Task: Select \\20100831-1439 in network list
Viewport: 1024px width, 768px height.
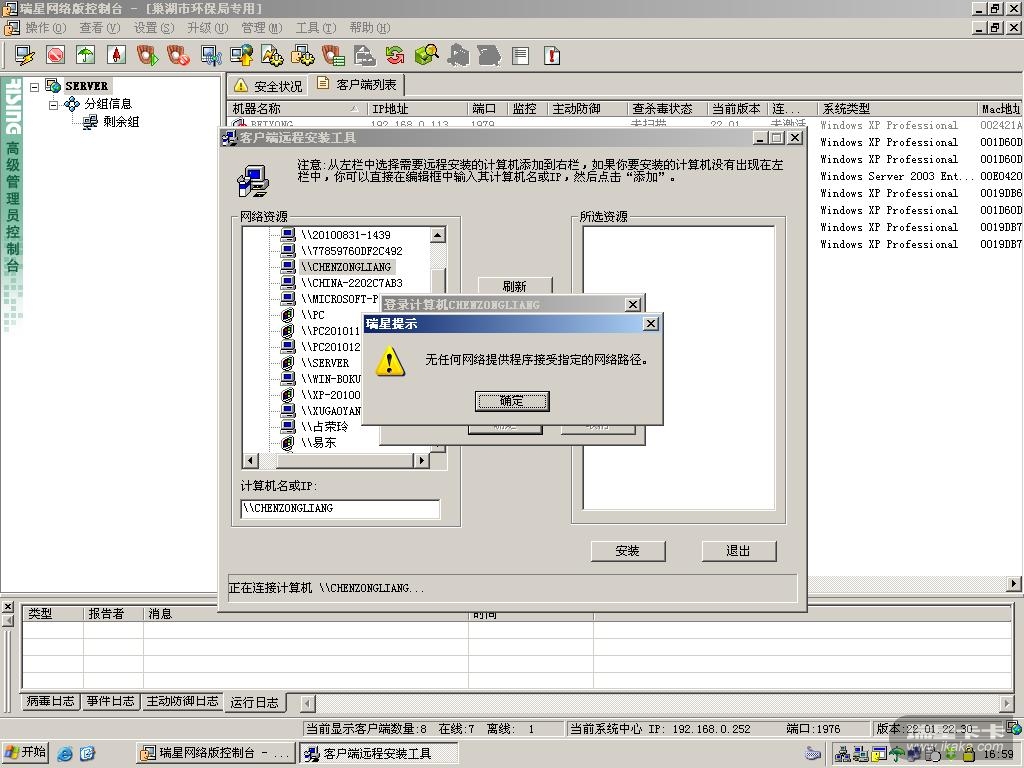Action: (346, 235)
